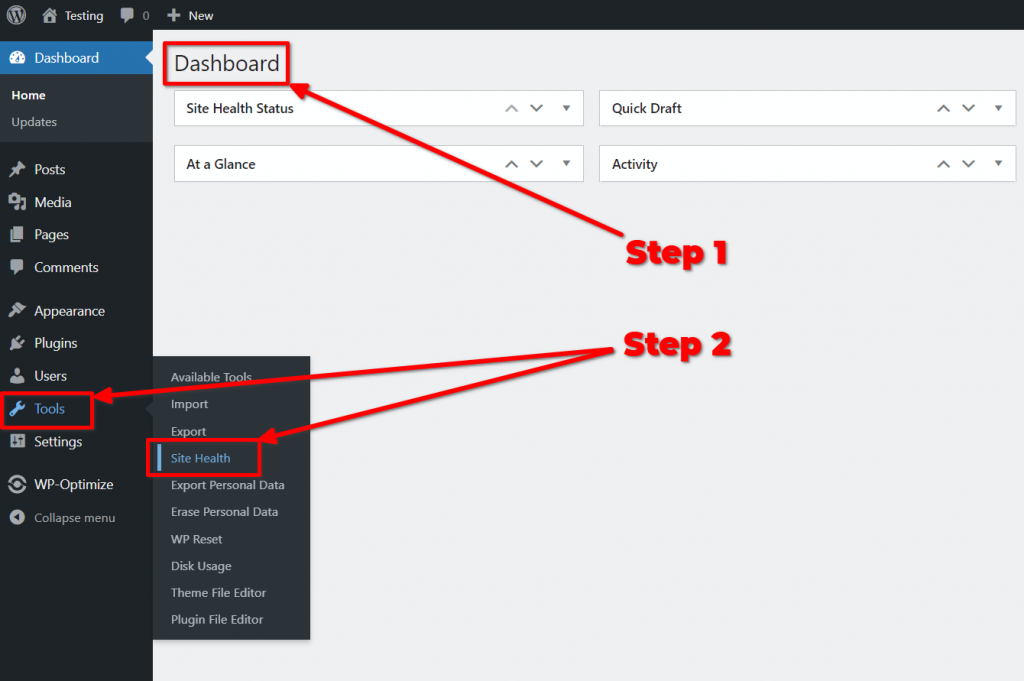1024x681 pixels.
Task: Select WP Reset from Tools submenu
Action: tap(197, 539)
